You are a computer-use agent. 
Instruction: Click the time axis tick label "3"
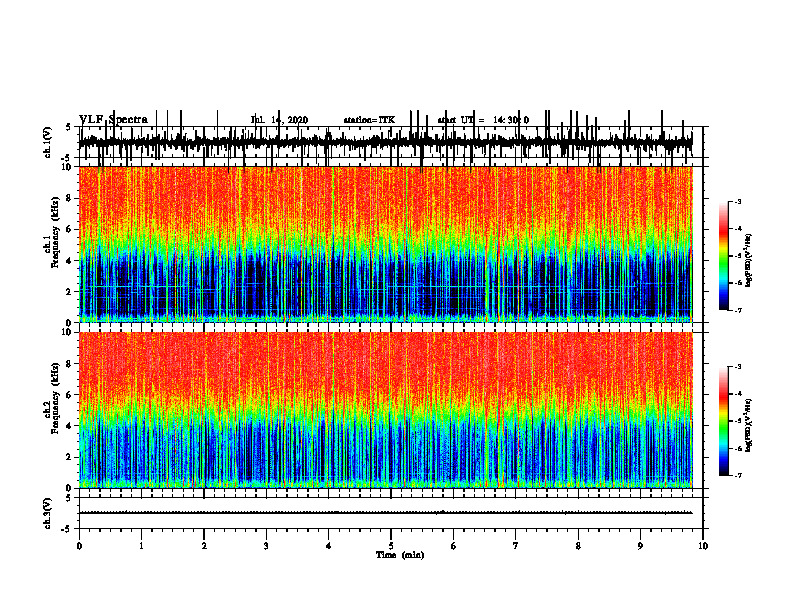(x=266, y=546)
